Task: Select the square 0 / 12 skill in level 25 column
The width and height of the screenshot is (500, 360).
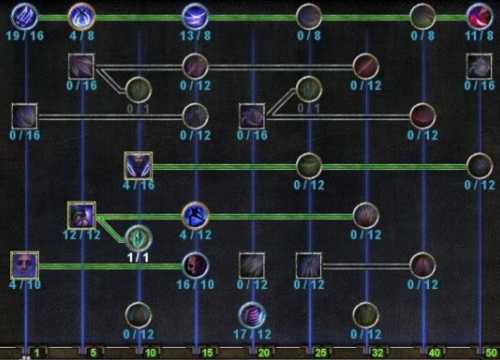Action: tap(309, 265)
